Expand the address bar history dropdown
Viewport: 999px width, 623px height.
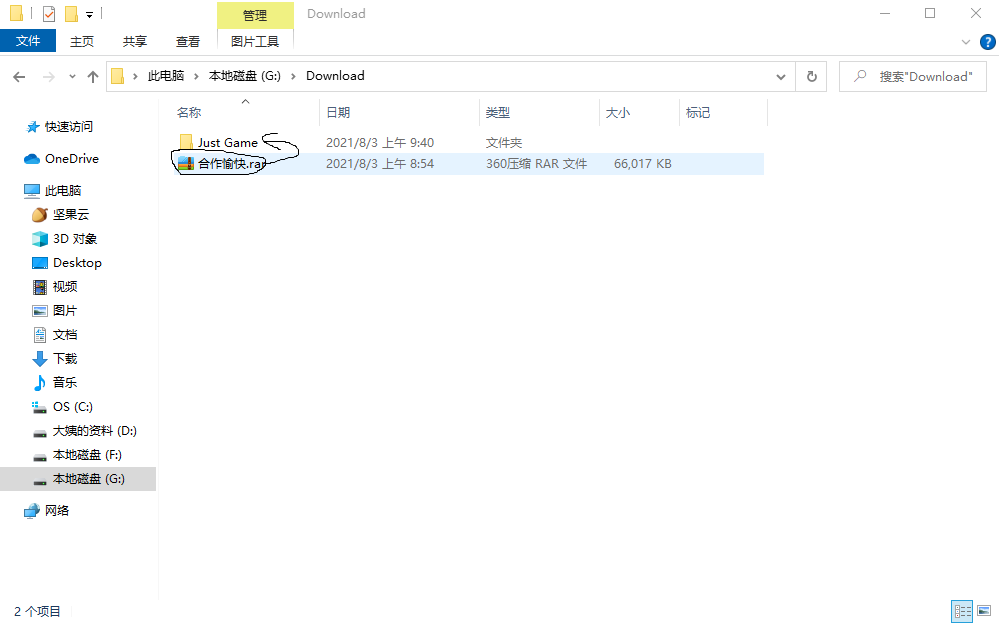(780, 76)
